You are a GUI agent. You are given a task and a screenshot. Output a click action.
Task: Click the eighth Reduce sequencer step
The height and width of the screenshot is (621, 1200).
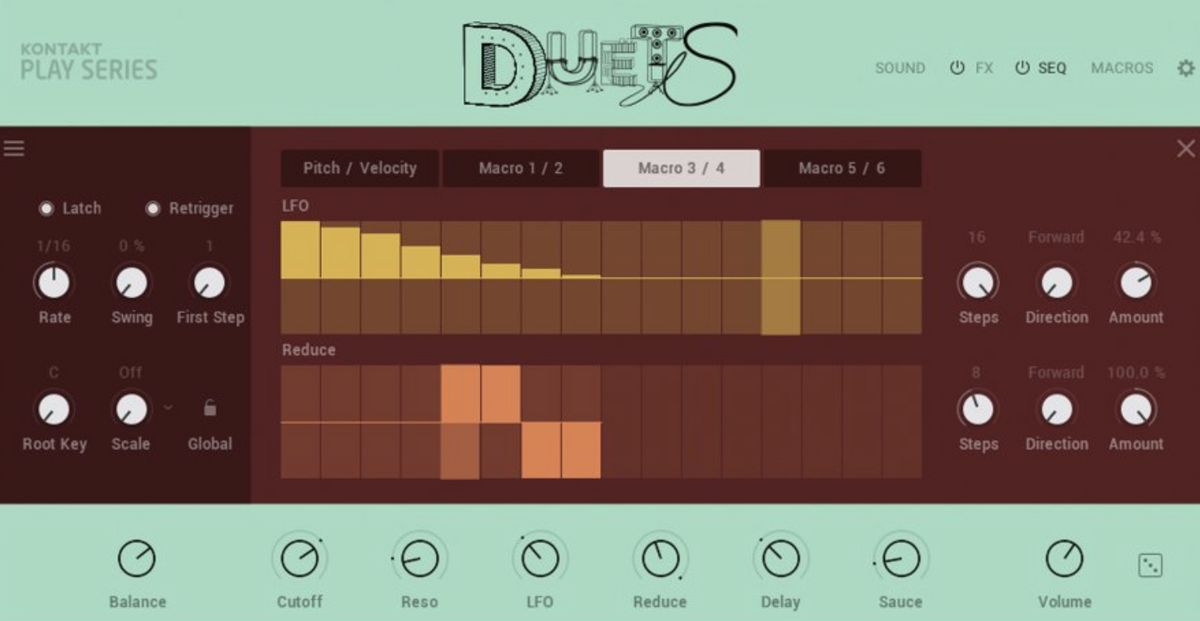coord(581,450)
